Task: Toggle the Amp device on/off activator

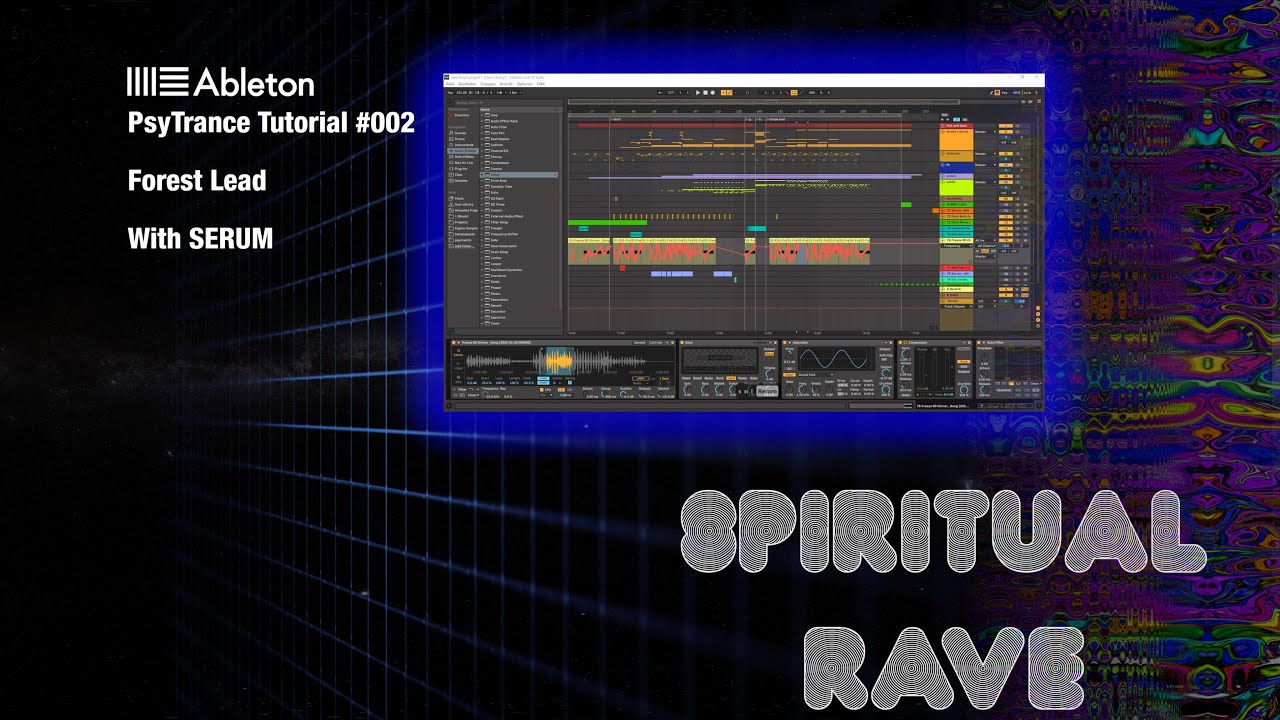Action: click(682, 342)
